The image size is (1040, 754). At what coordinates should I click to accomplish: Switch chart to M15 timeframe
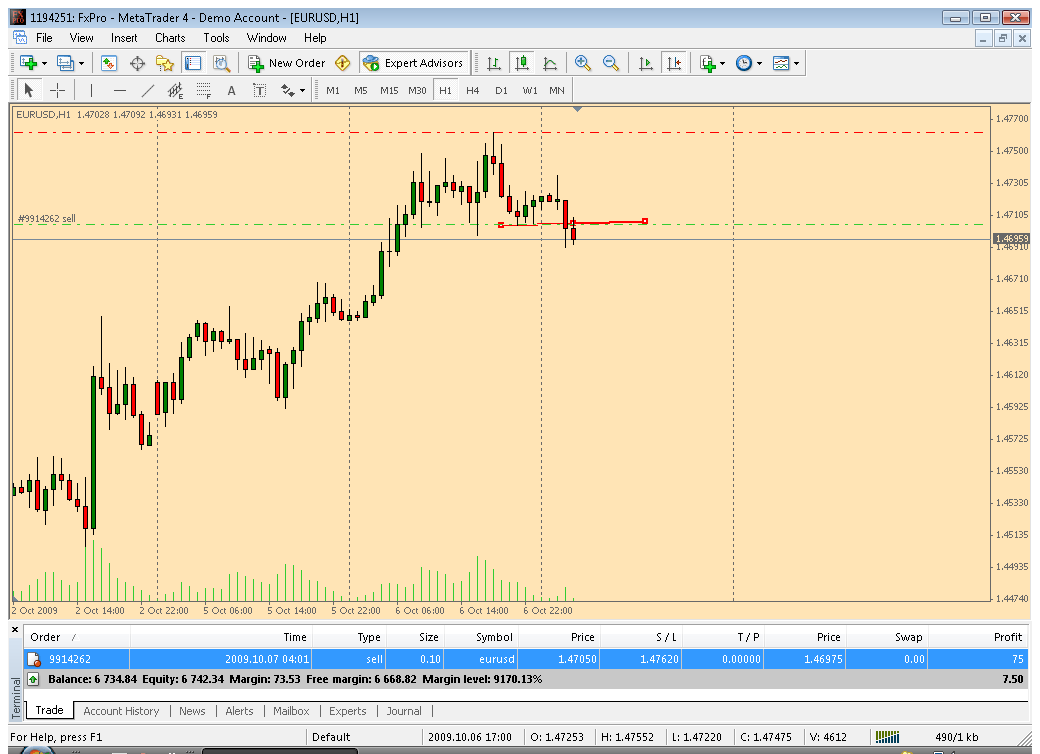pyautogui.click(x=389, y=90)
